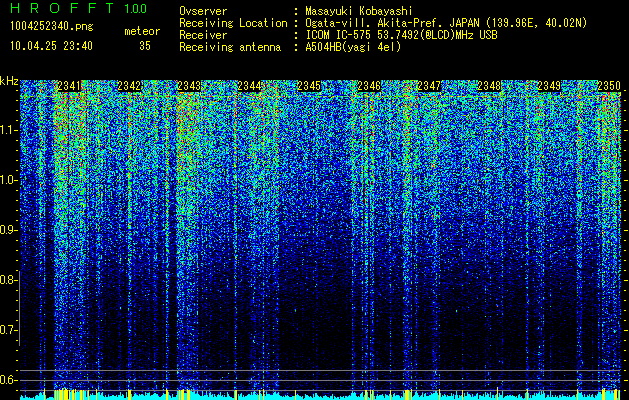Click the 2341 time marker
The image size is (629, 400).
click(69, 86)
